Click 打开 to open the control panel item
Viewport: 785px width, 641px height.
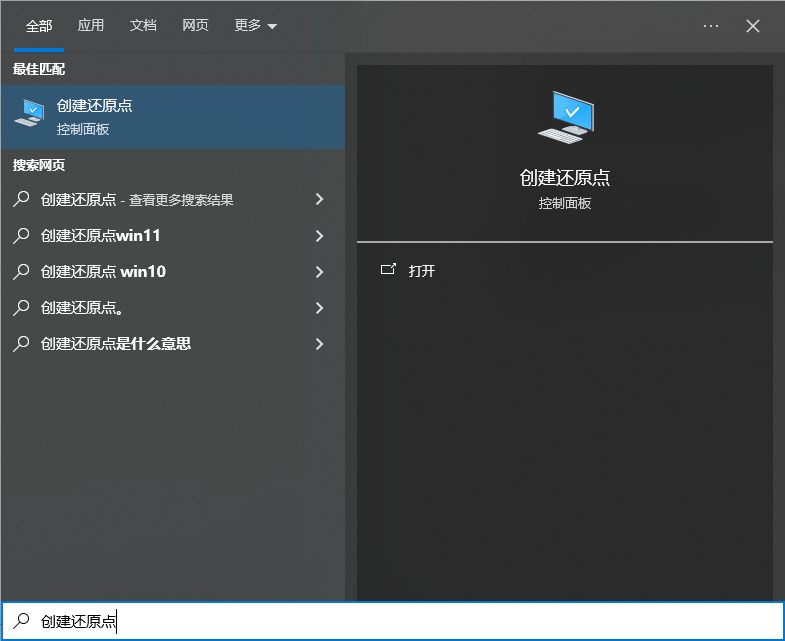tap(422, 271)
